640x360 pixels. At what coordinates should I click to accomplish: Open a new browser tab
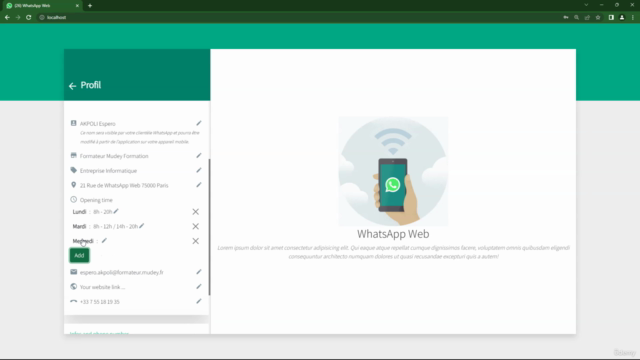click(x=90, y=6)
